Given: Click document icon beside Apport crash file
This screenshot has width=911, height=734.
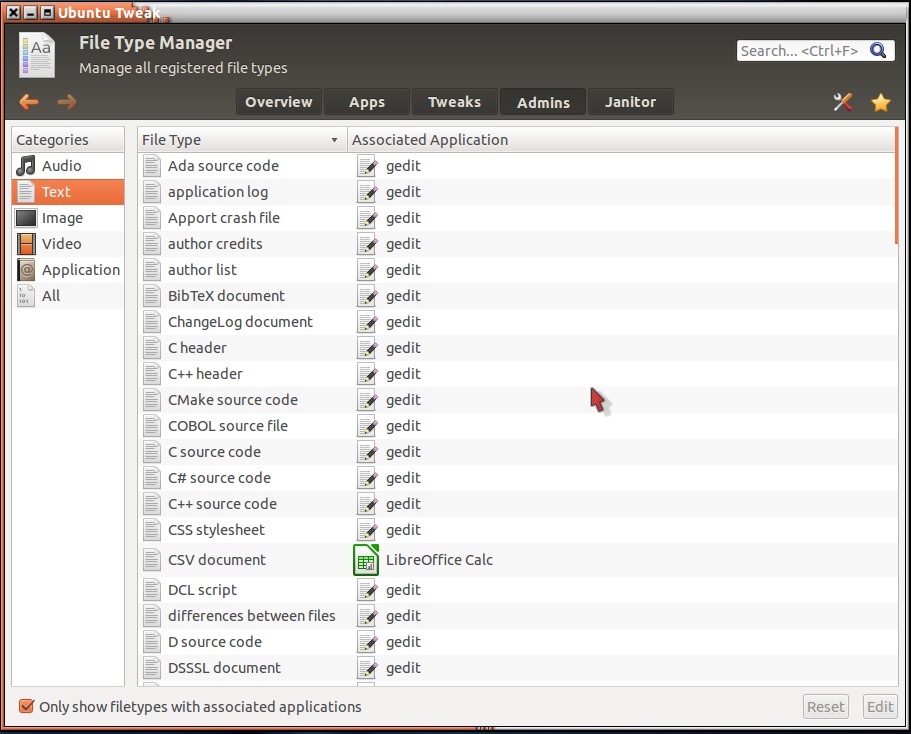Looking at the screenshot, I should pos(152,218).
